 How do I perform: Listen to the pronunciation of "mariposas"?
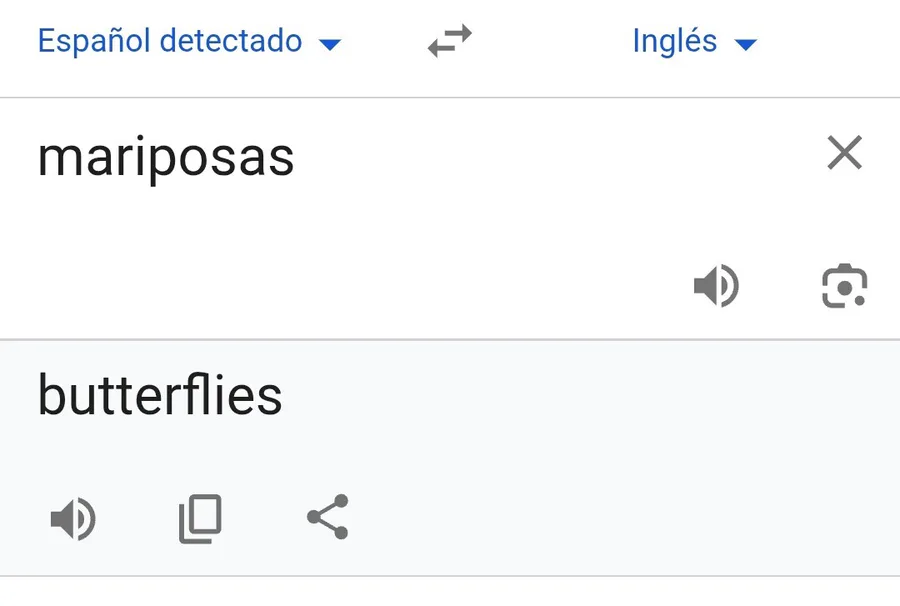(x=716, y=287)
